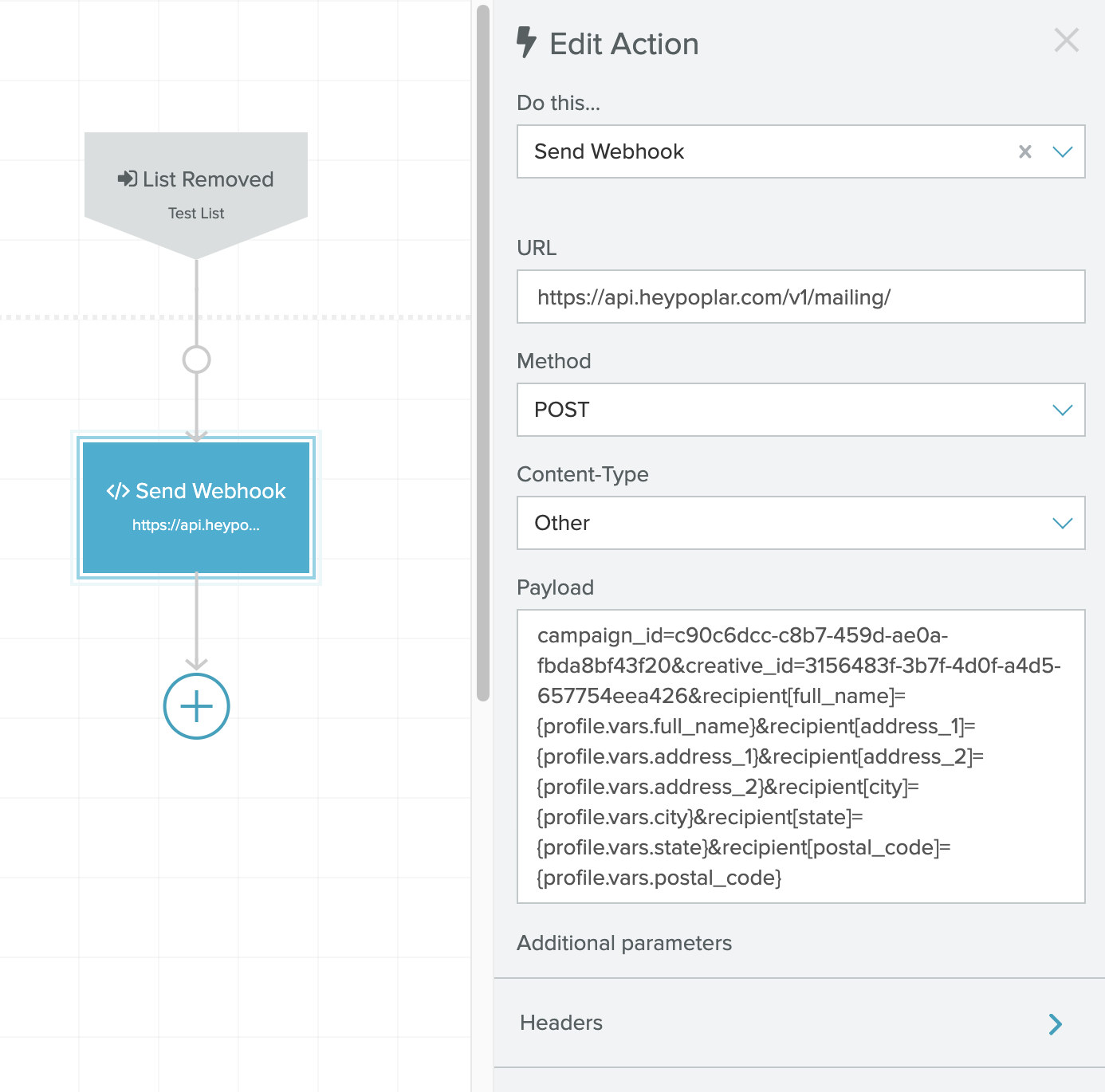The height and width of the screenshot is (1092, 1105).
Task: Open the Do this action dropdown
Action: point(1062,151)
